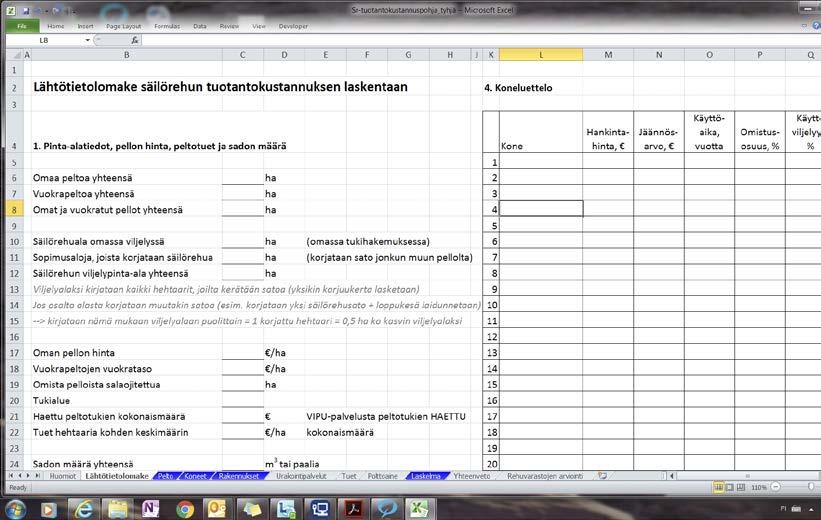The width and height of the screenshot is (821, 520).
Task: Click the 'Hankinta-hinta, €' column heading cell
Action: click(x=608, y=132)
